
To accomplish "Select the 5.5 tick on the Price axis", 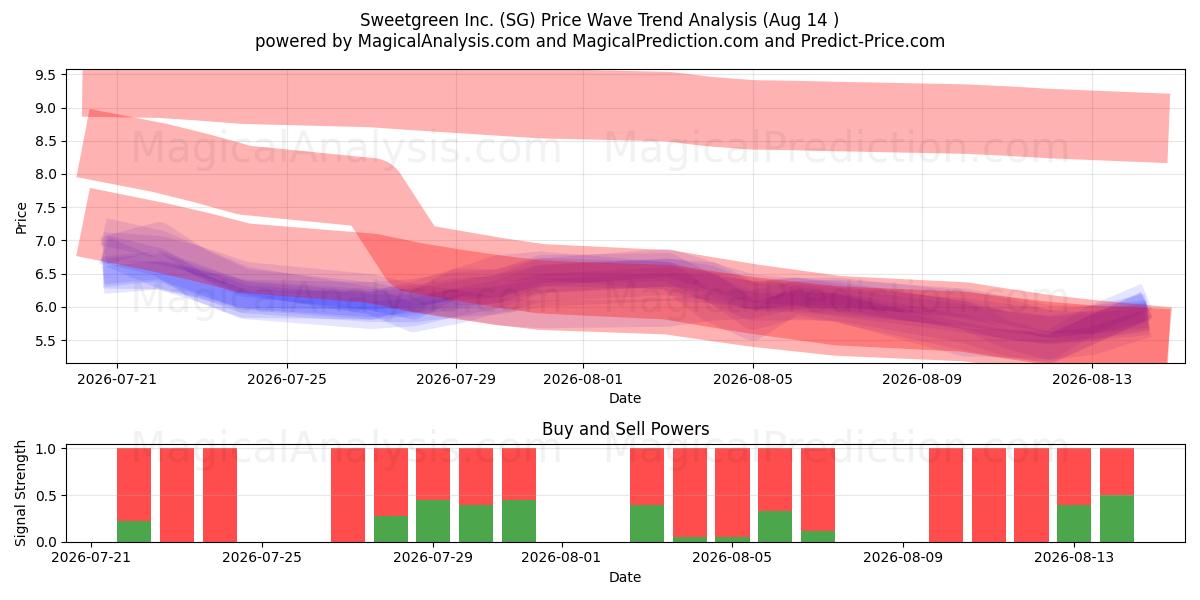I will coord(47,340).
